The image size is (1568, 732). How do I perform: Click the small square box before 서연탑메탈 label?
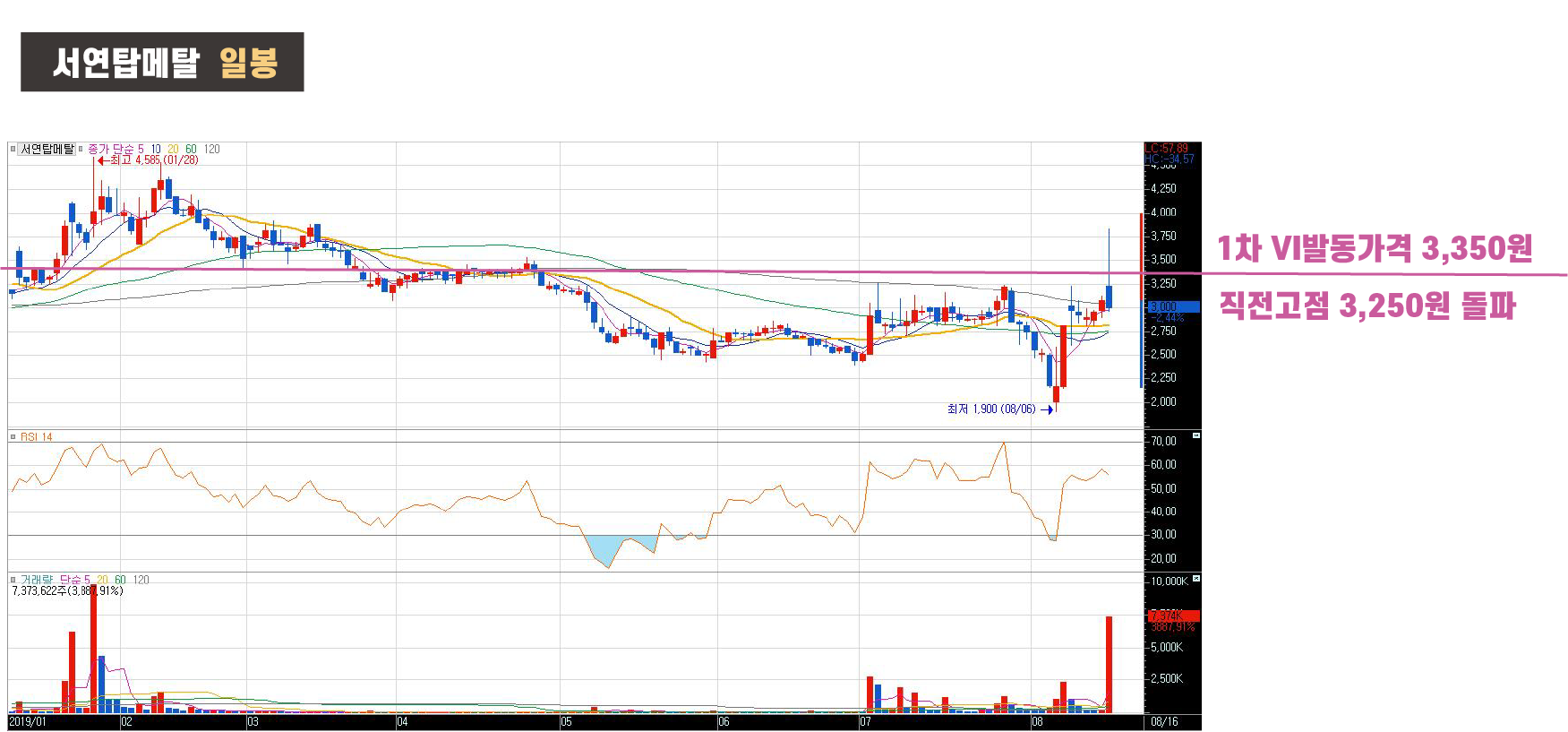pyautogui.click(x=13, y=149)
